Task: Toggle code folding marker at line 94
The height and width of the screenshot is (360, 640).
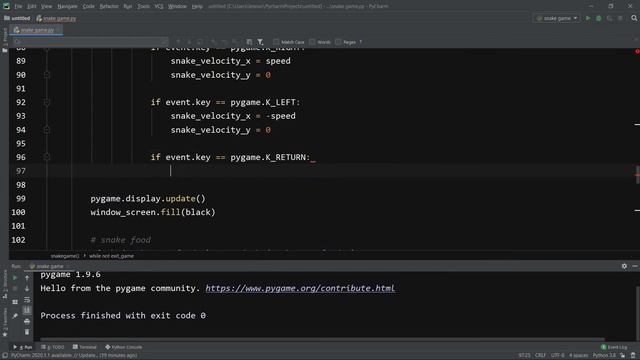Action: tap(47, 130)
